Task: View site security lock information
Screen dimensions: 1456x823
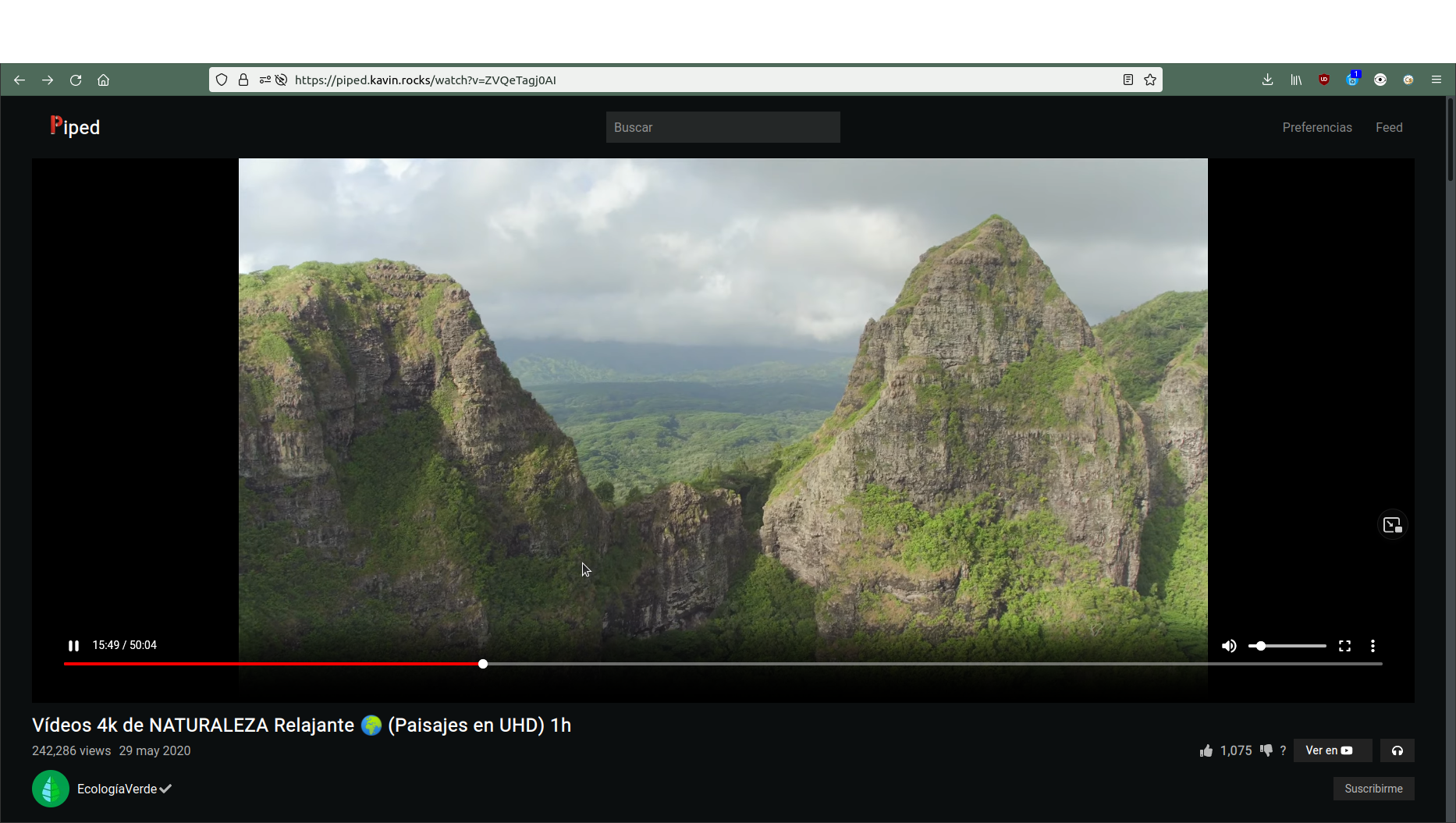Action: coord(243,80)
